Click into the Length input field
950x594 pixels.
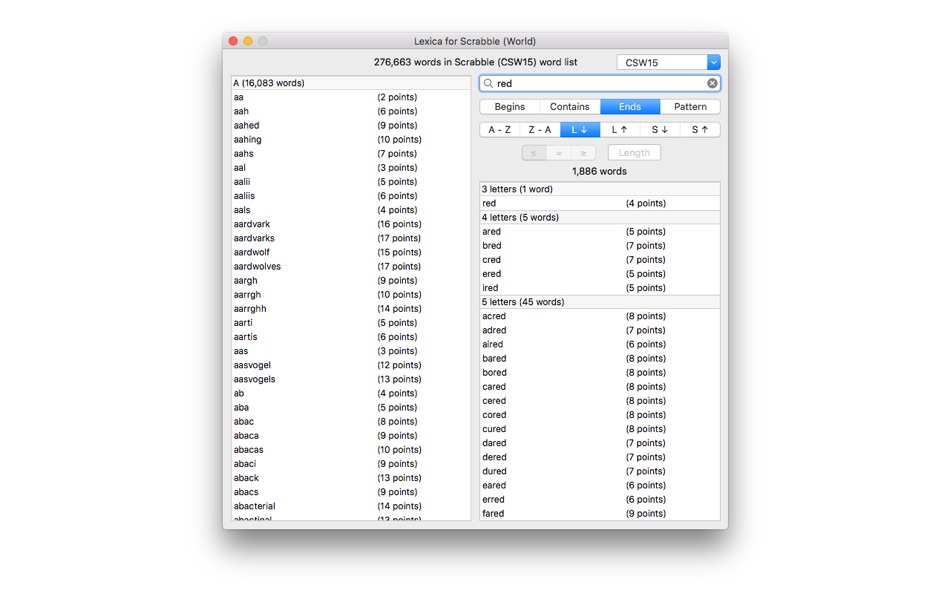(x=634, y=153)
